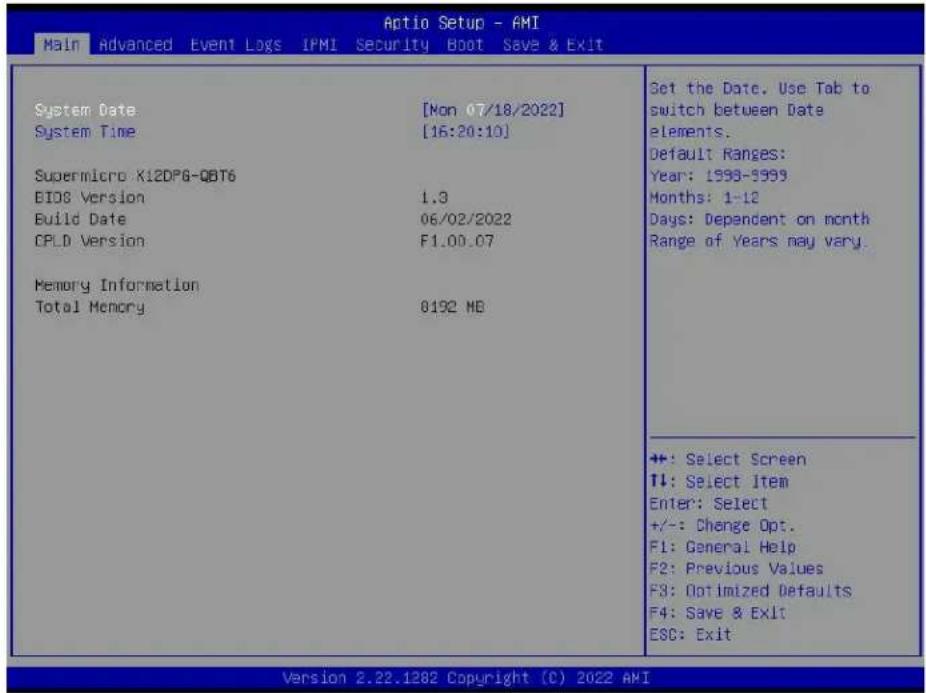
Task: Click the F2: Previous Values hint
Action: pos(736,569)
